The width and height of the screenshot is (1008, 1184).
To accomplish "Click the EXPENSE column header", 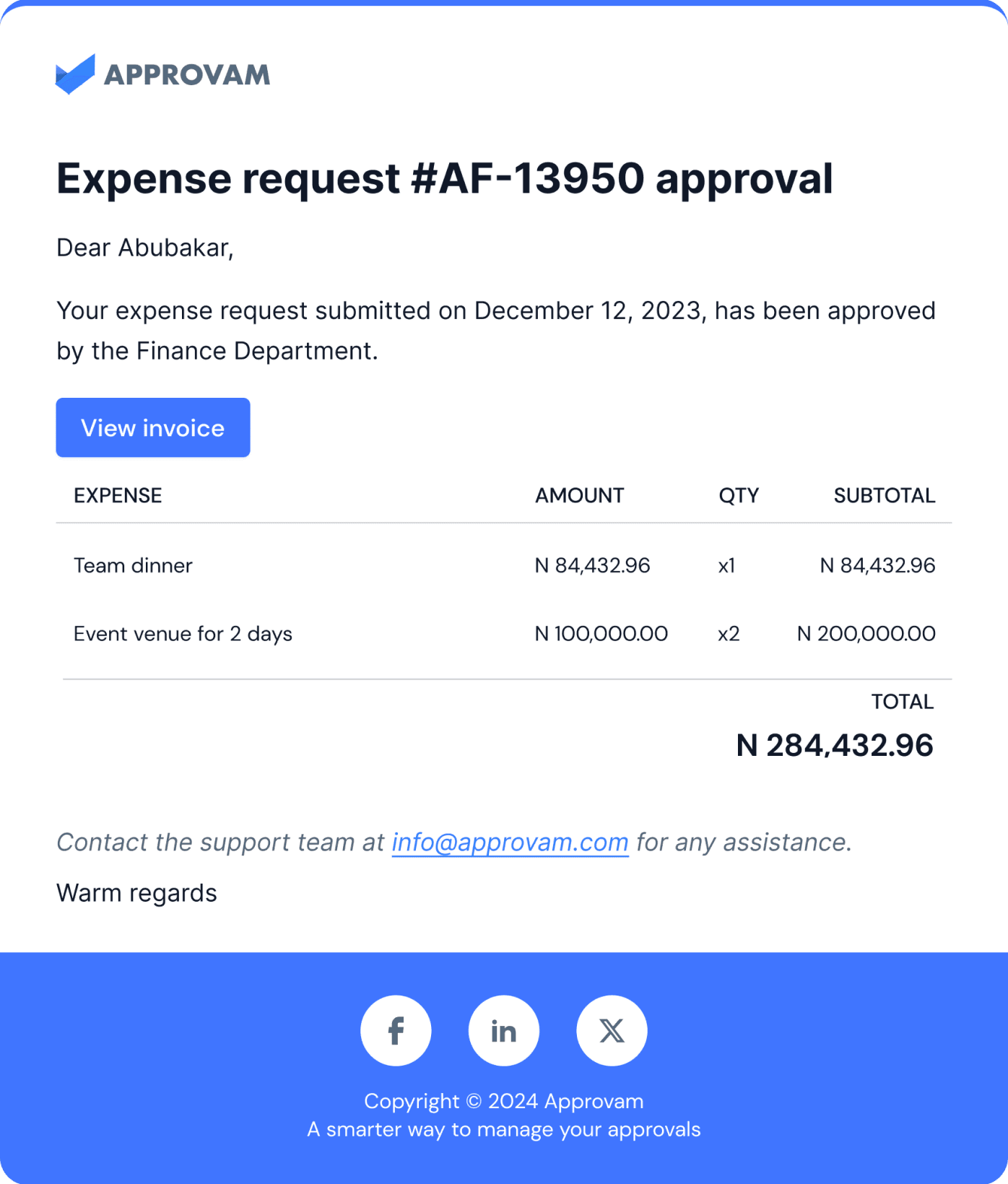I will point(118,495).
